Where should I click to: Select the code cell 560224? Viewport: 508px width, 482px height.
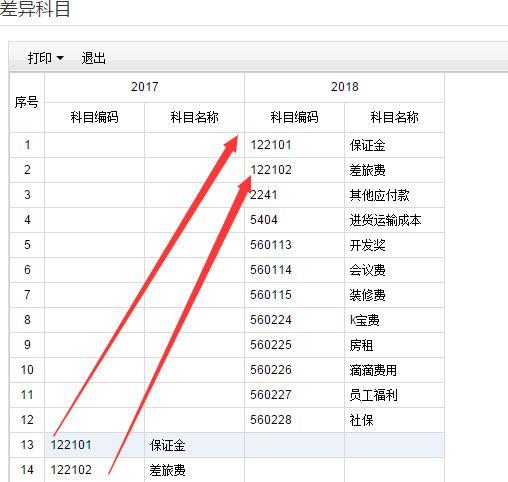tap(294, 320)
